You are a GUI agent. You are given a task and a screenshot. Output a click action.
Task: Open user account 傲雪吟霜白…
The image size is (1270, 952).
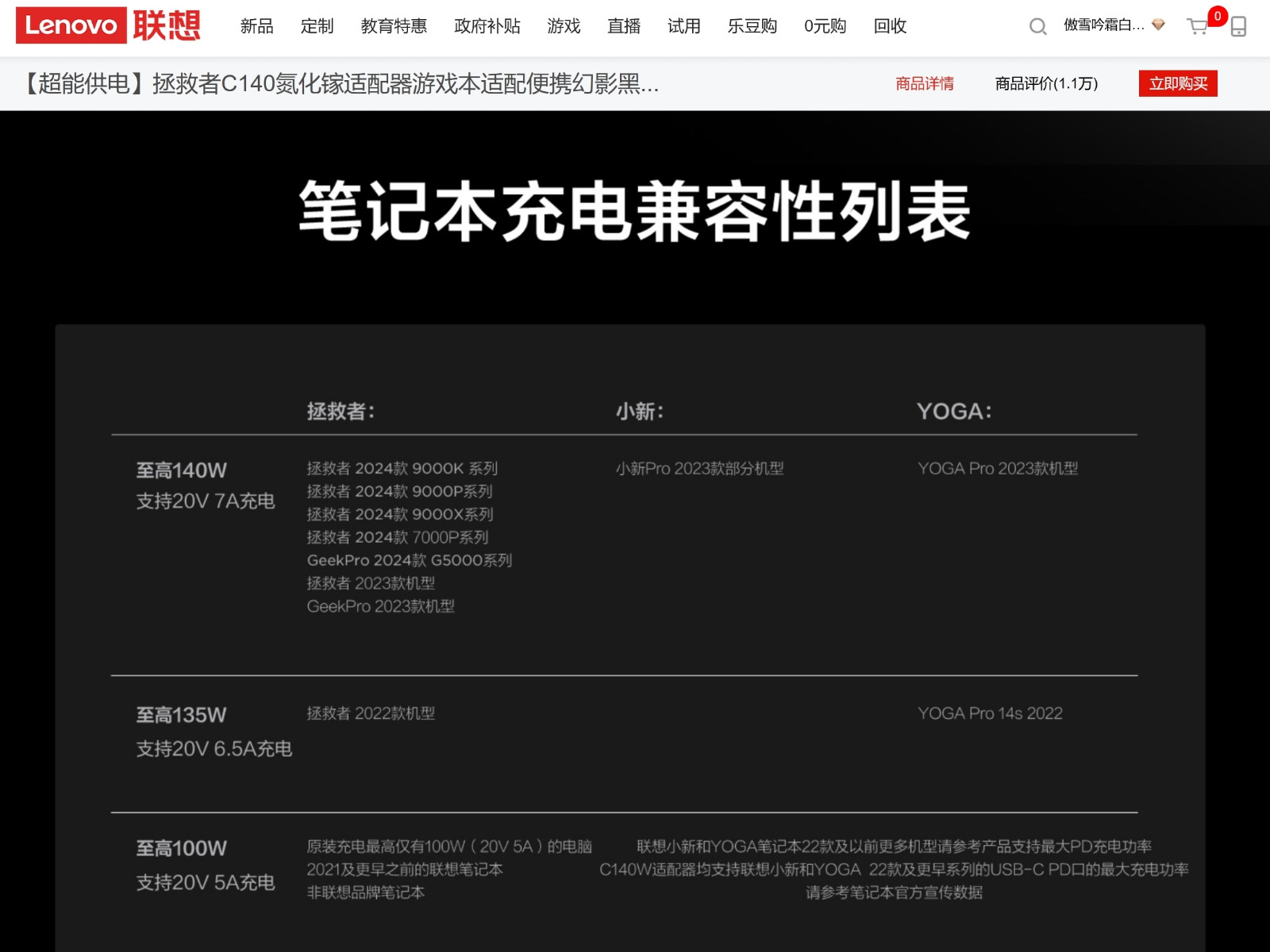point(1104,25)
